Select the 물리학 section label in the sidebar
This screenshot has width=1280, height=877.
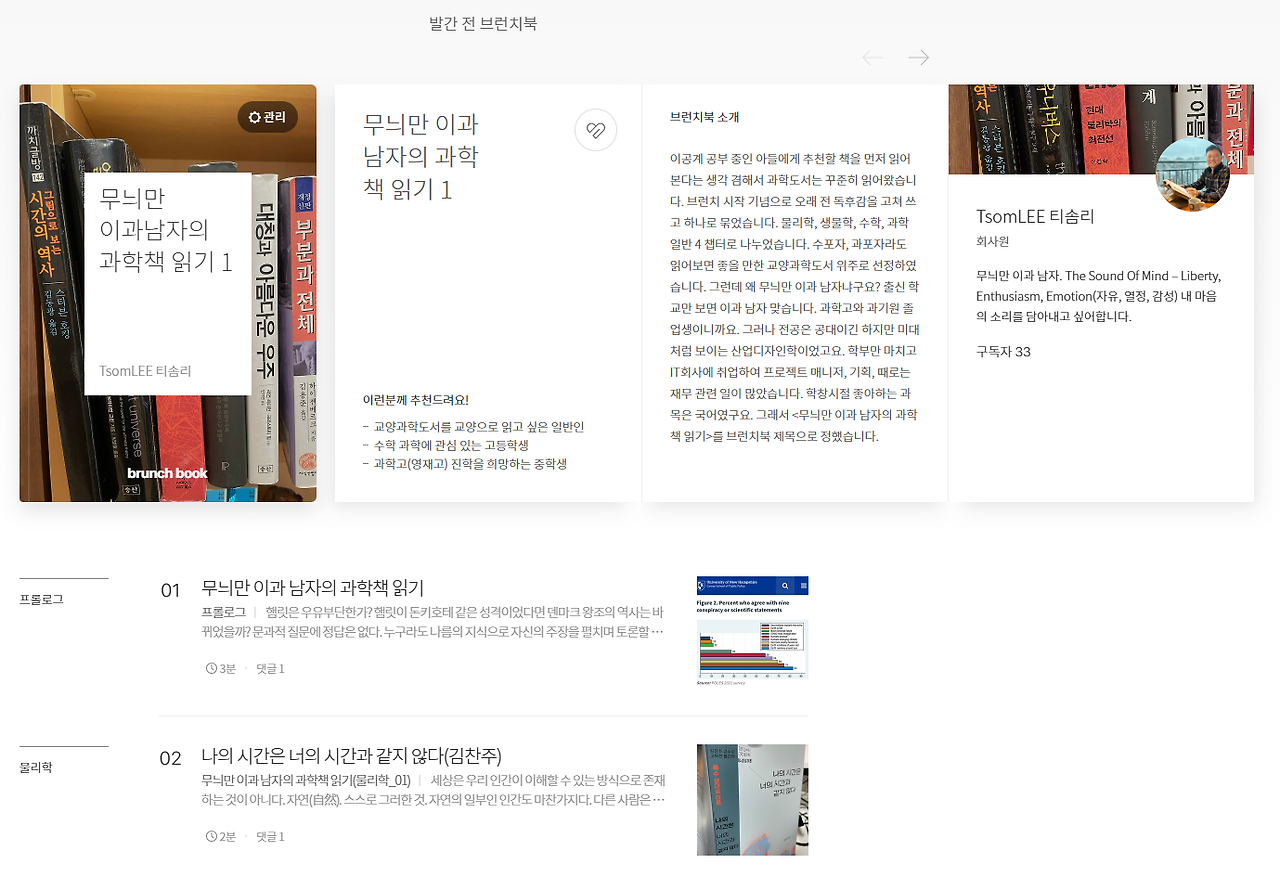click(35, 767)
